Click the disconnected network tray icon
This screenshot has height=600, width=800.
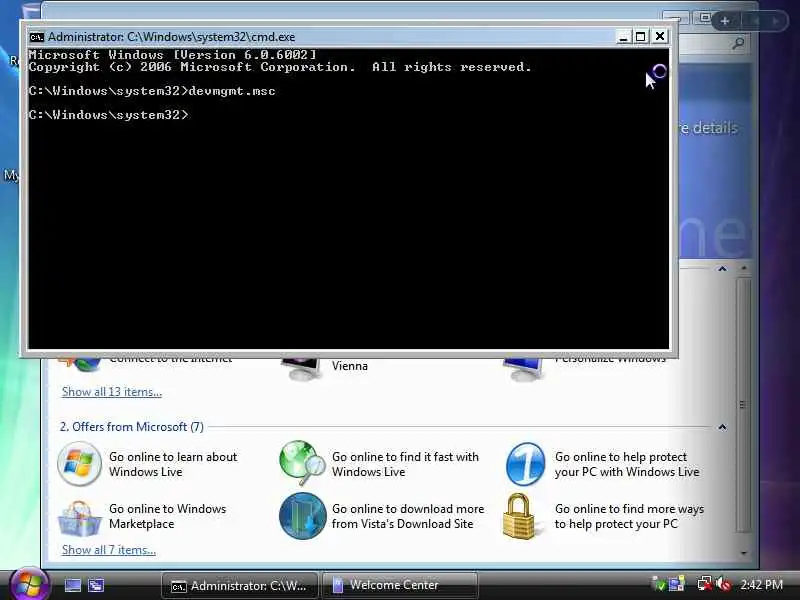click(x=705, y=584)
